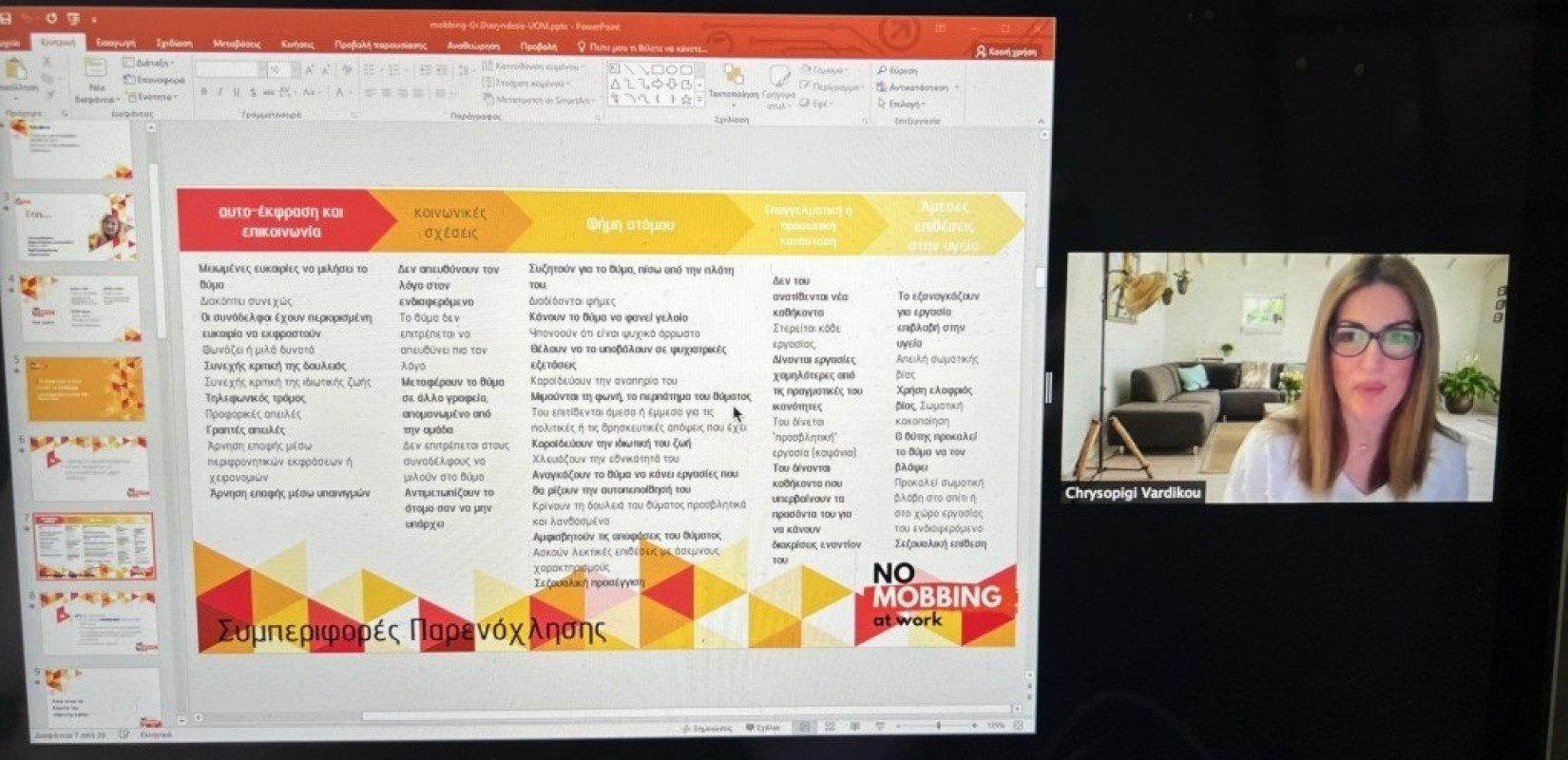Select the slide 5 orange thumbnail
This screenshot has width=1568, height=760.
tap(86, 389)
